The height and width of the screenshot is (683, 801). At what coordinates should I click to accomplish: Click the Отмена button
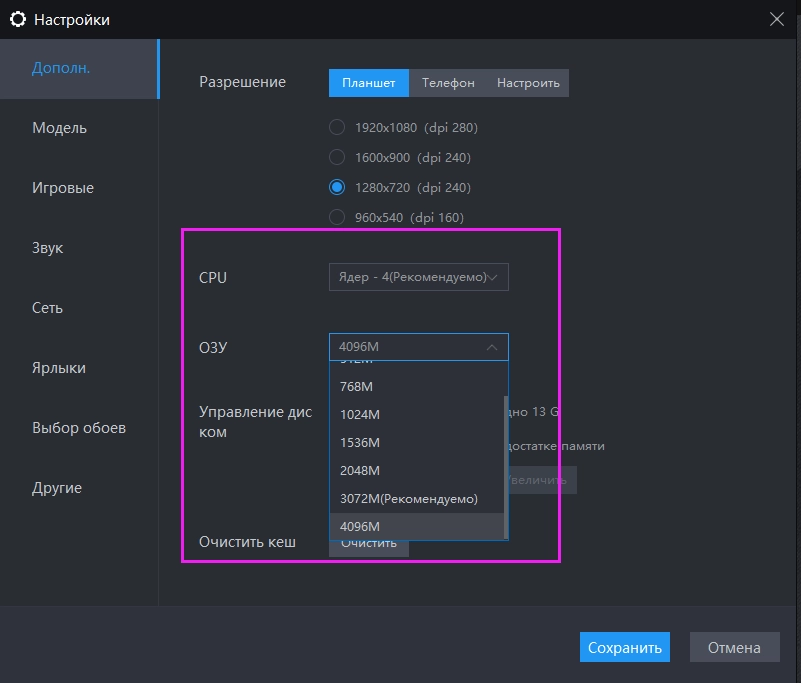[x=734, y=647]
